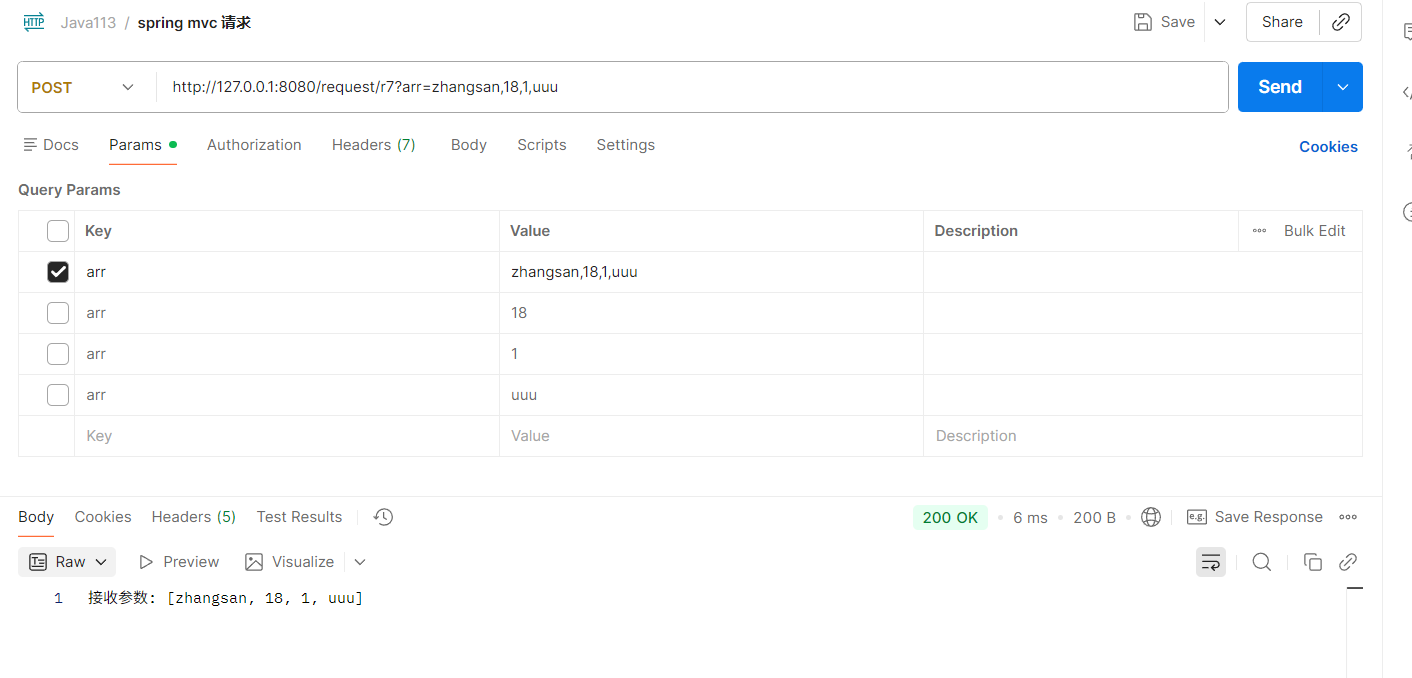Open response Headers (5) tab
The image size is (1412, 678).
(x=194, y=517)
